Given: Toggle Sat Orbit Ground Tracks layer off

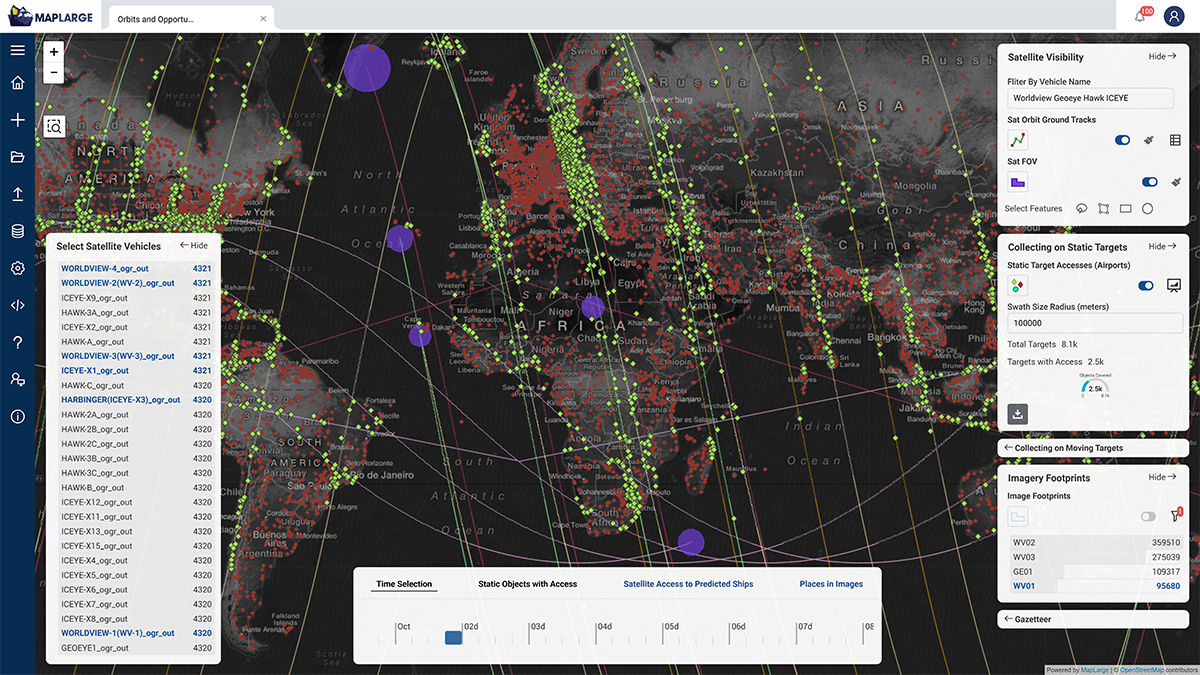Looking at the screenshot, I should [x=1122, y=140].
